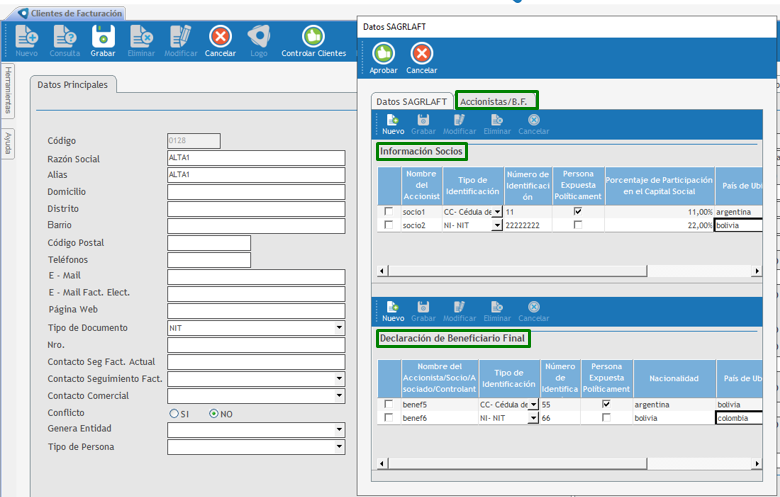
Task: Select the socio1 row checkbox
Action: pyautogui.click(x=389, y=211)
